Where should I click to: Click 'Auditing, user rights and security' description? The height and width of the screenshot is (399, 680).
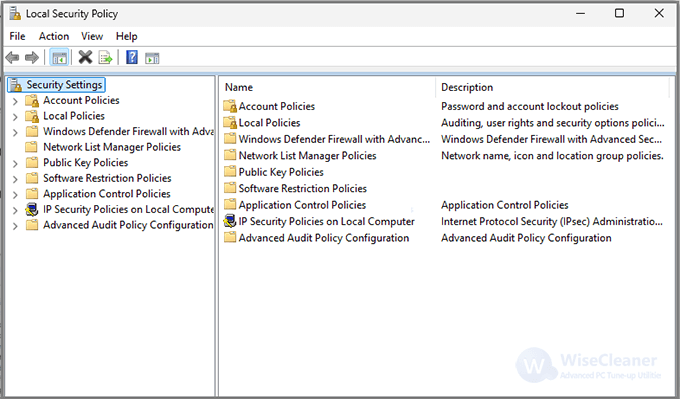click(x=552, y=123)
